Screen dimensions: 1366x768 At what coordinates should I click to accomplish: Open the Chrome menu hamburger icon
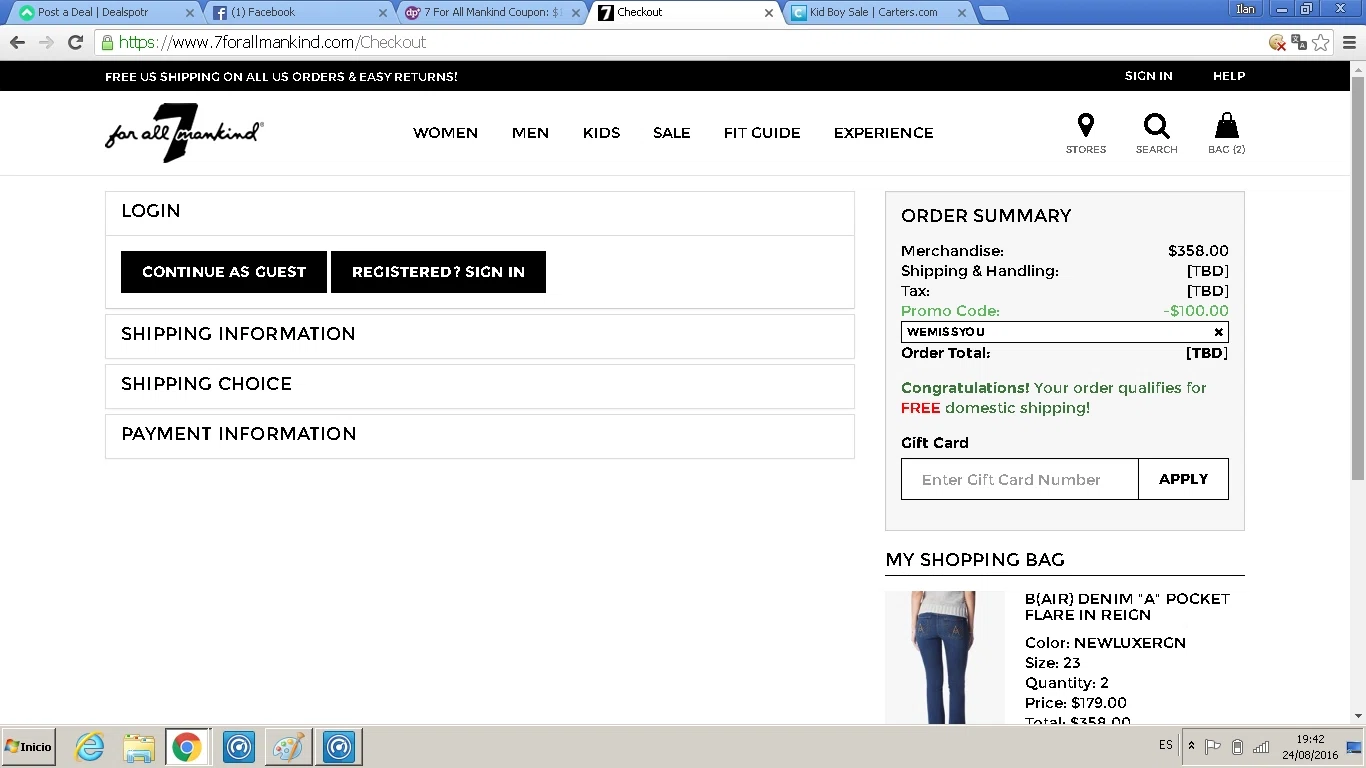[x=1349, y=42]
